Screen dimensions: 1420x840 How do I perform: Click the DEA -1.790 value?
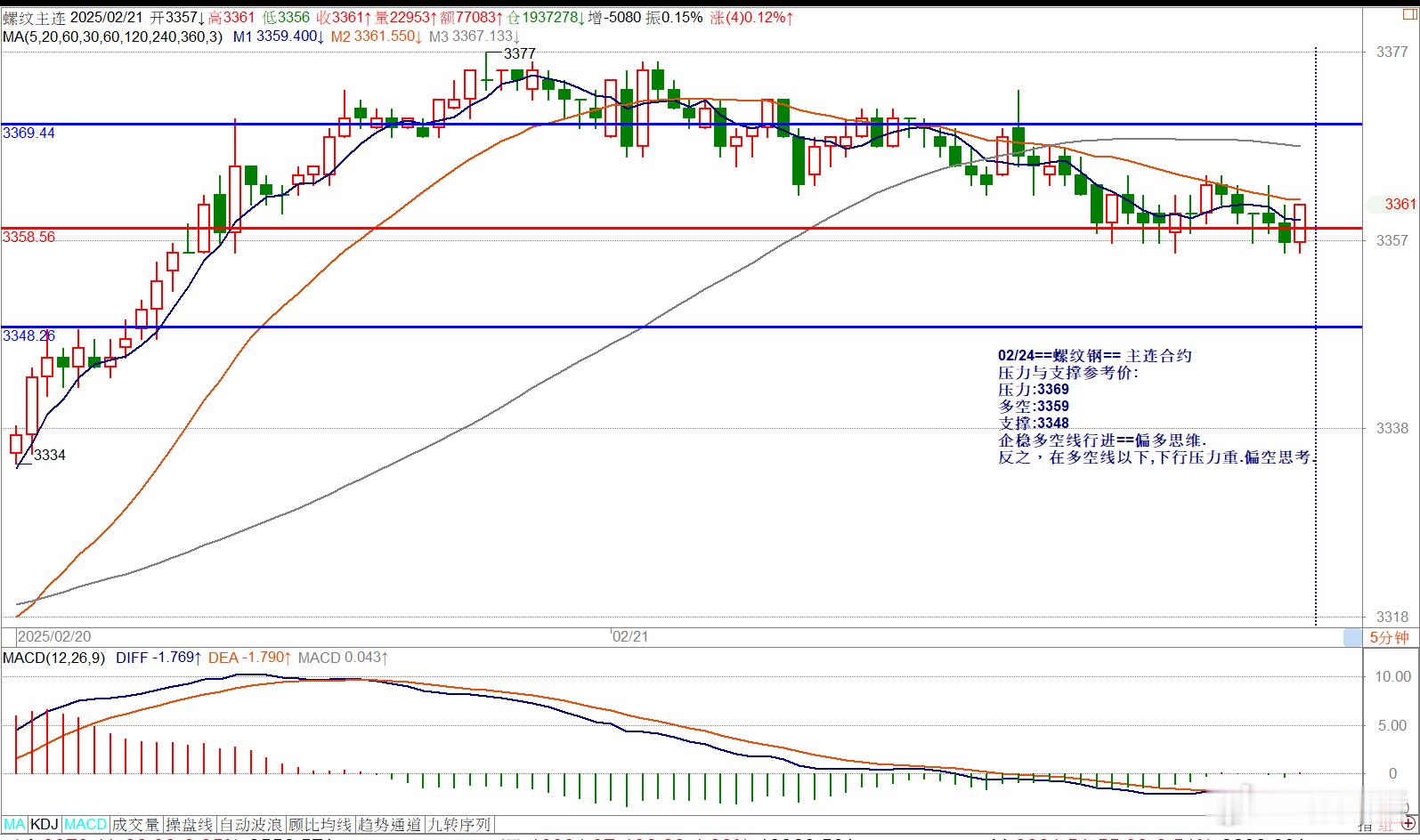(249, 658)
